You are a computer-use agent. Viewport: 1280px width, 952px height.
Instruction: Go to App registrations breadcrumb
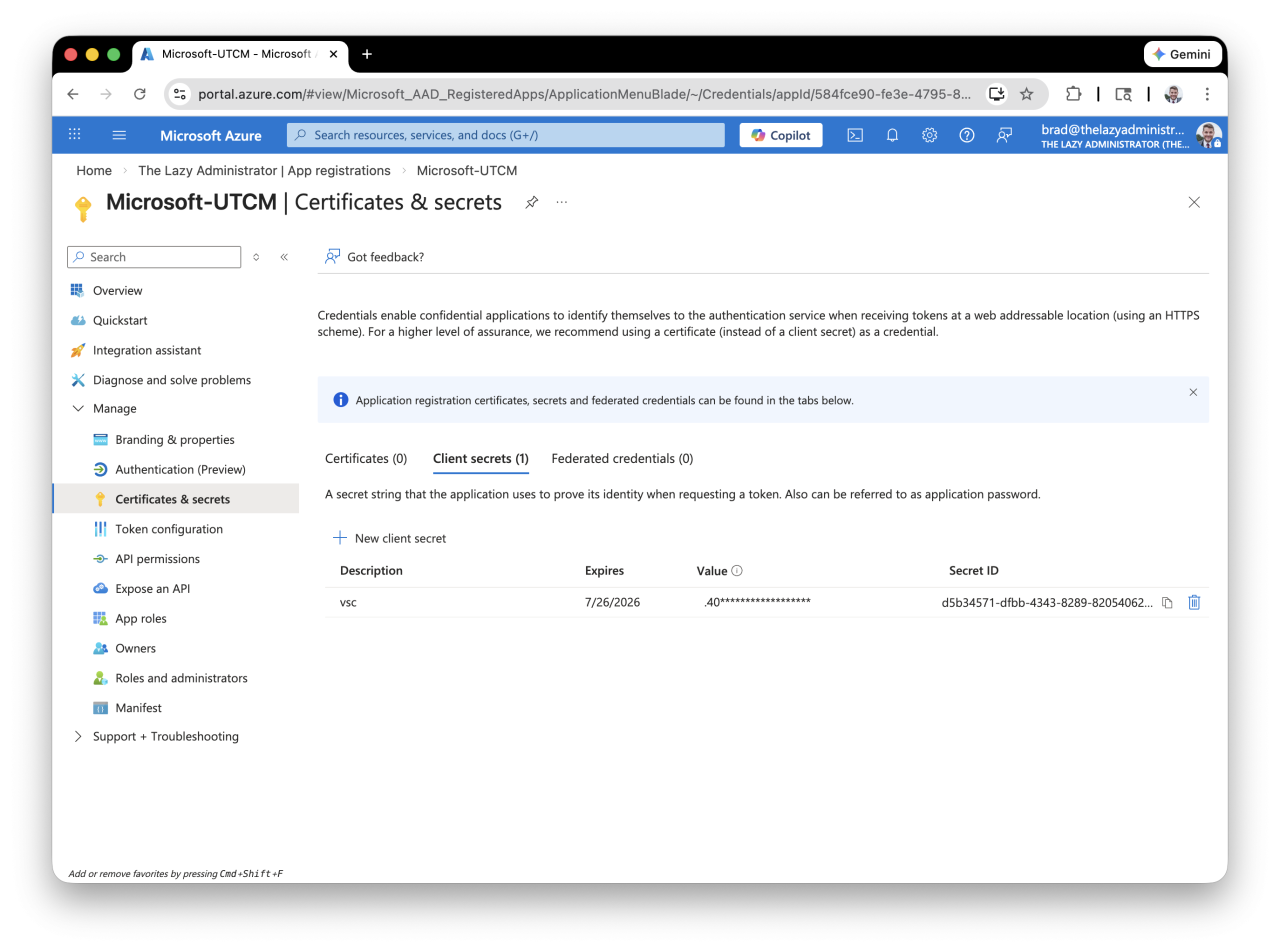264,170
